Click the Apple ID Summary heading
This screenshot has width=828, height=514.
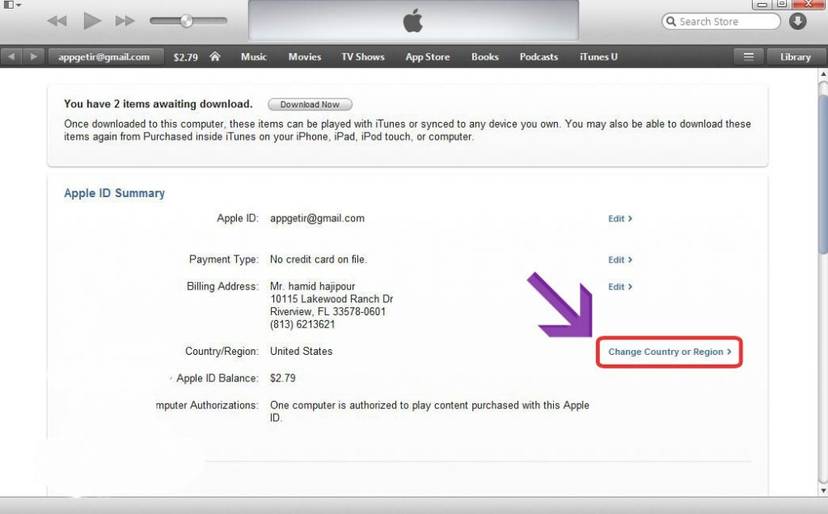coord(114,193)
